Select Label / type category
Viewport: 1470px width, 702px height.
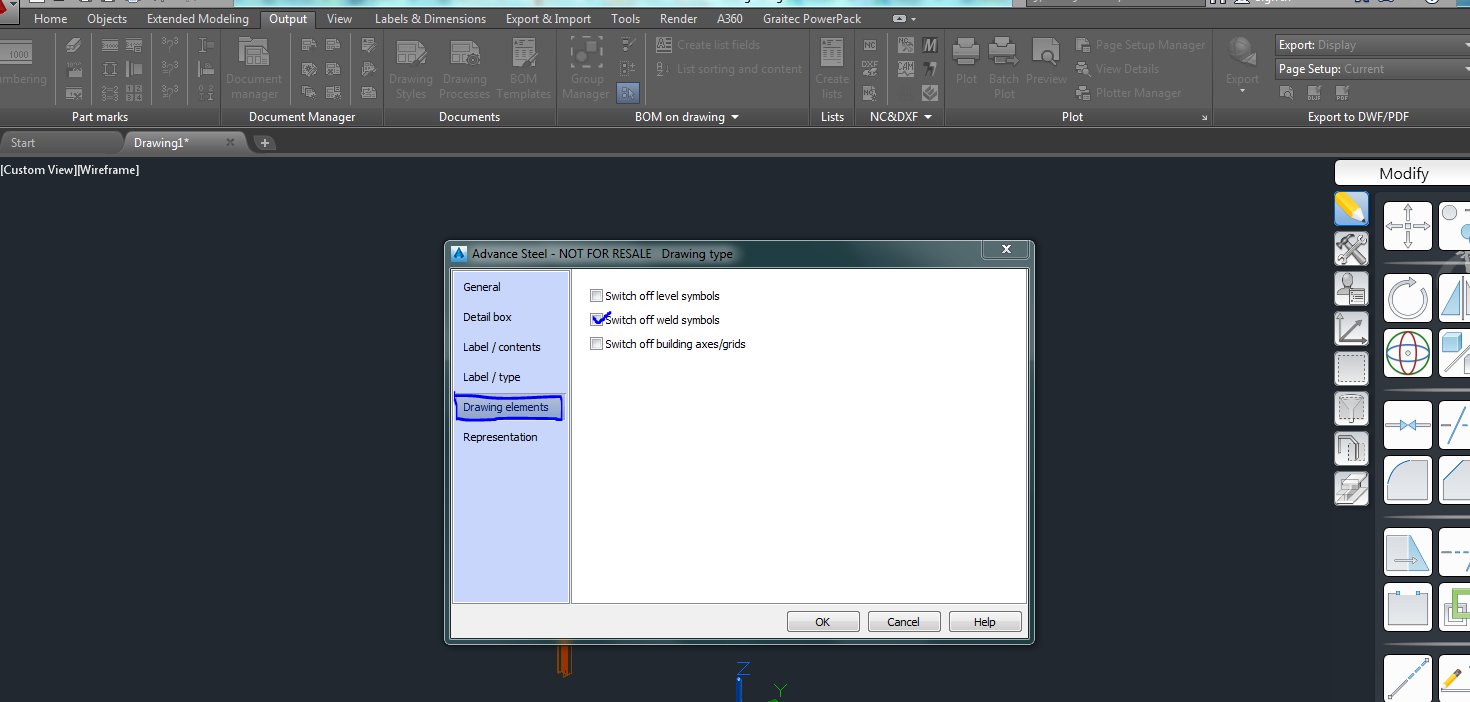click(491, 377)
